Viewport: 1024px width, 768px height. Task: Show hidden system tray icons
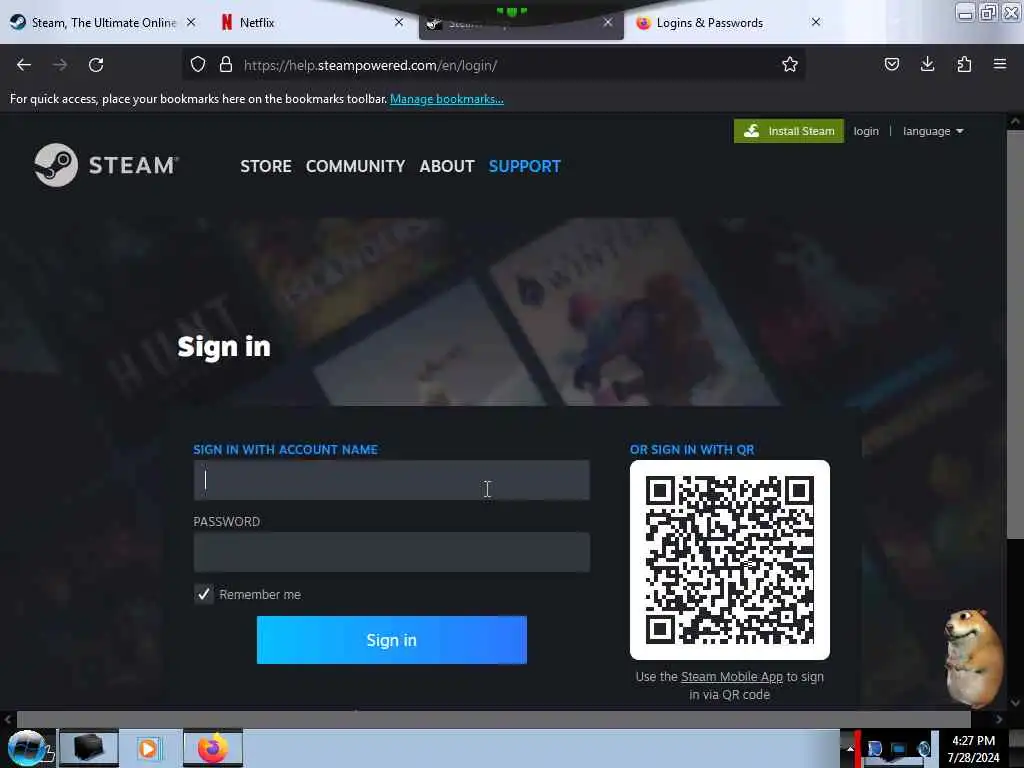(850, 749)
